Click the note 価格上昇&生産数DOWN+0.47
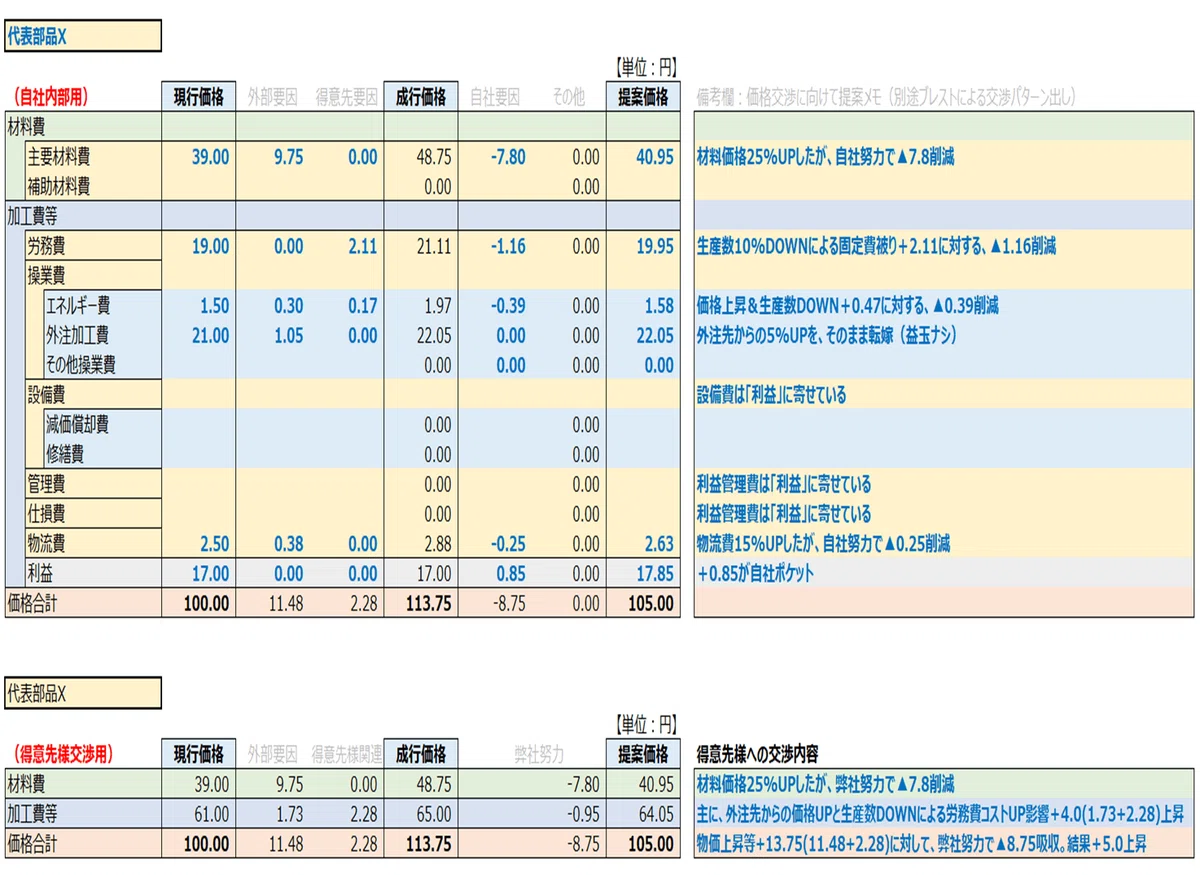 coord(847,306)
